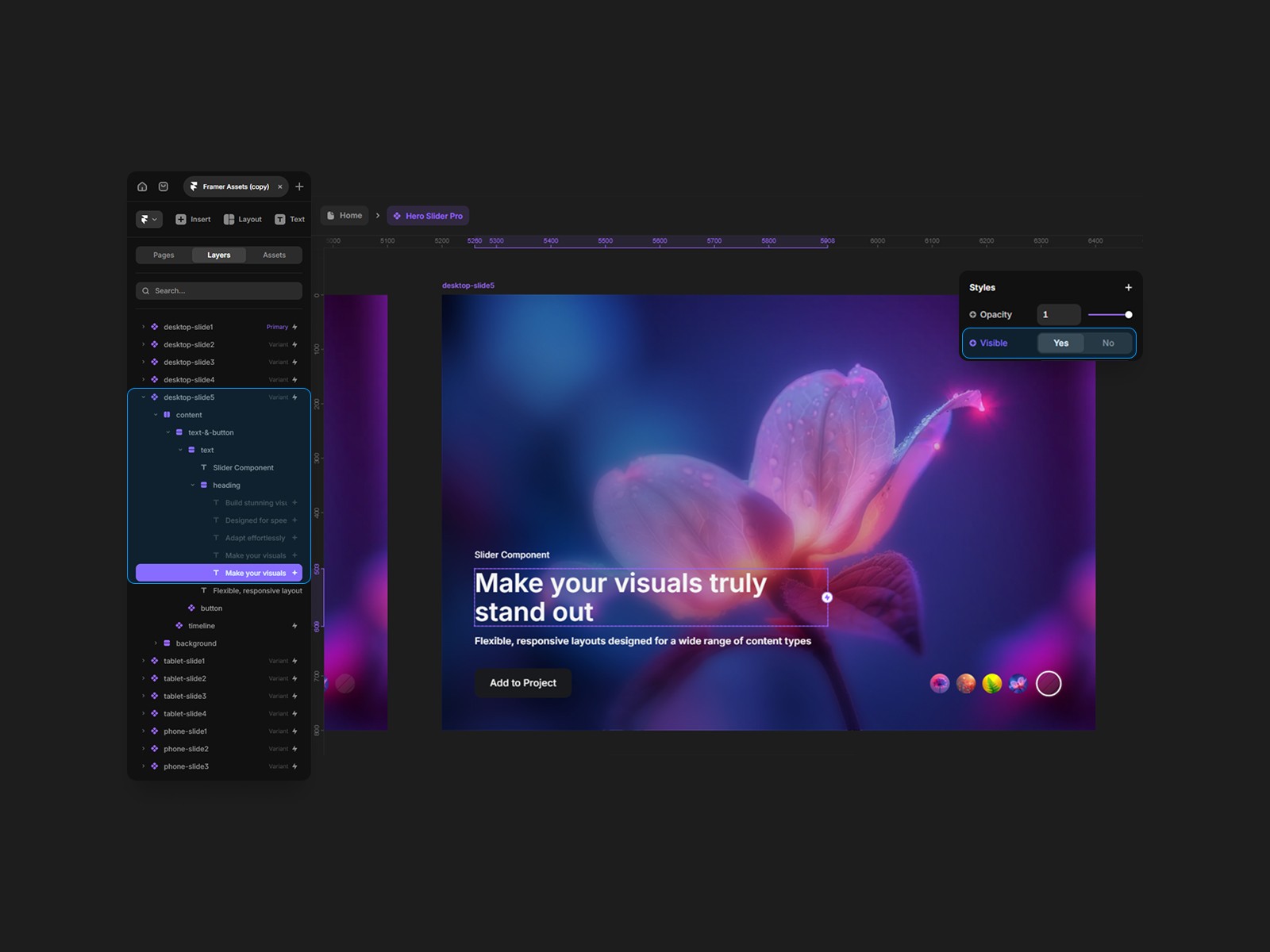This screenshot has height=952, width=1270.
Task: Select the tablet-slide4 layer
Action: pyautogui.click(x=185, y=713)
